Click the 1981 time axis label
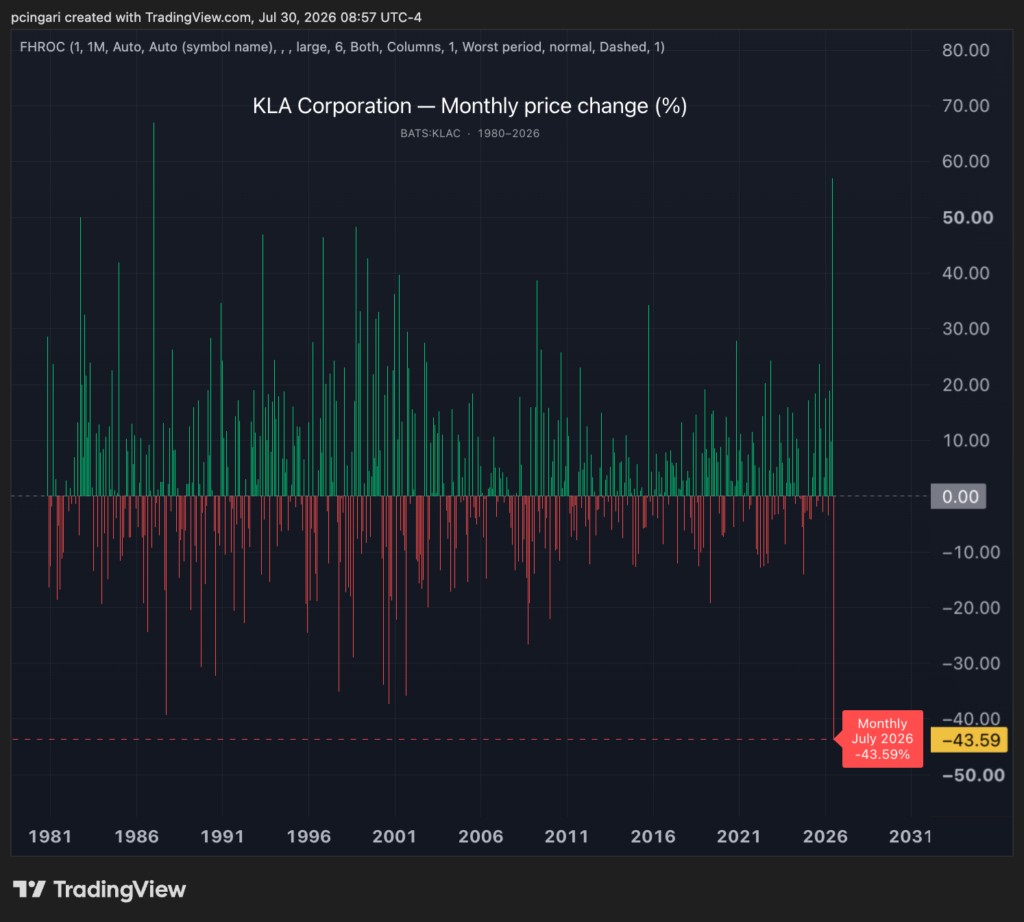 tap(50, 836)
